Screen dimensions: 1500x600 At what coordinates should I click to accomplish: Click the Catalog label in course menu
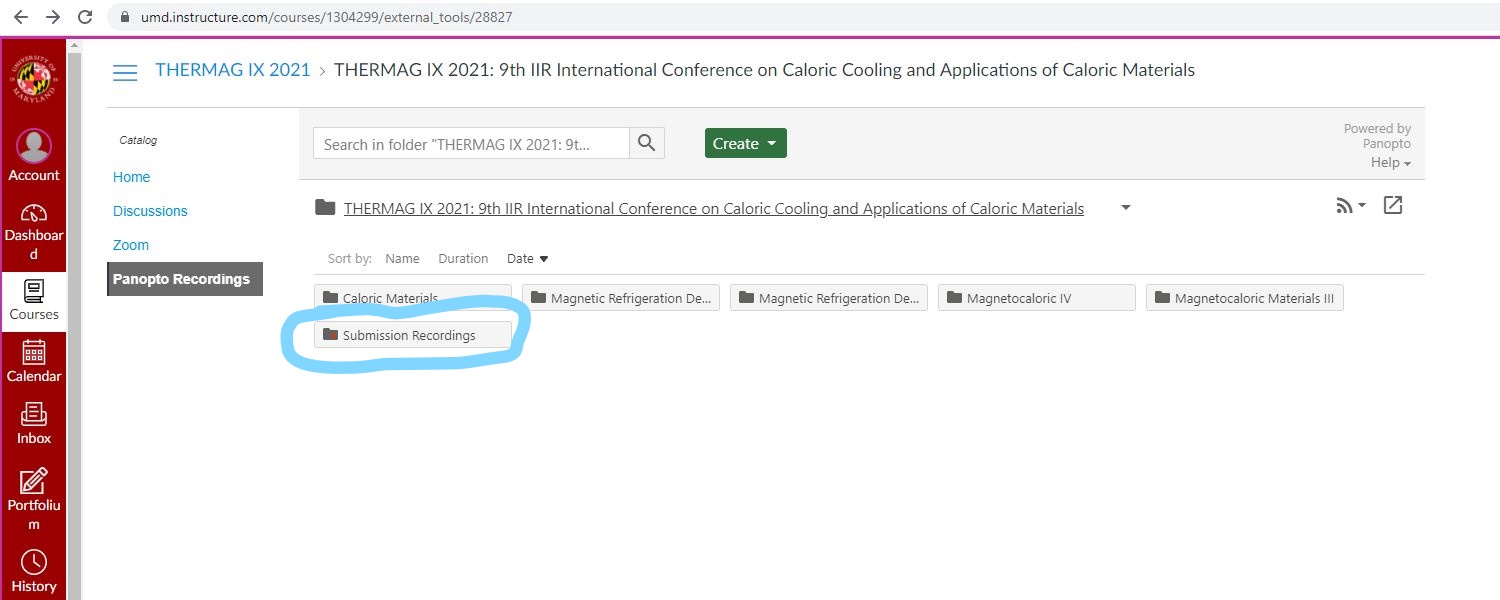(138, 140)
